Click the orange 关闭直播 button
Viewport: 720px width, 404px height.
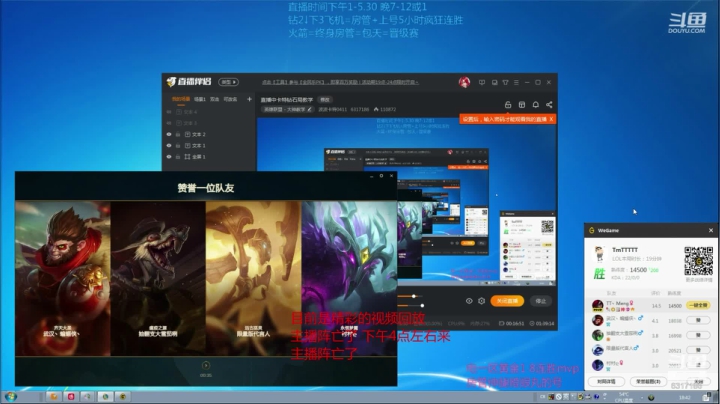[507, 301]
